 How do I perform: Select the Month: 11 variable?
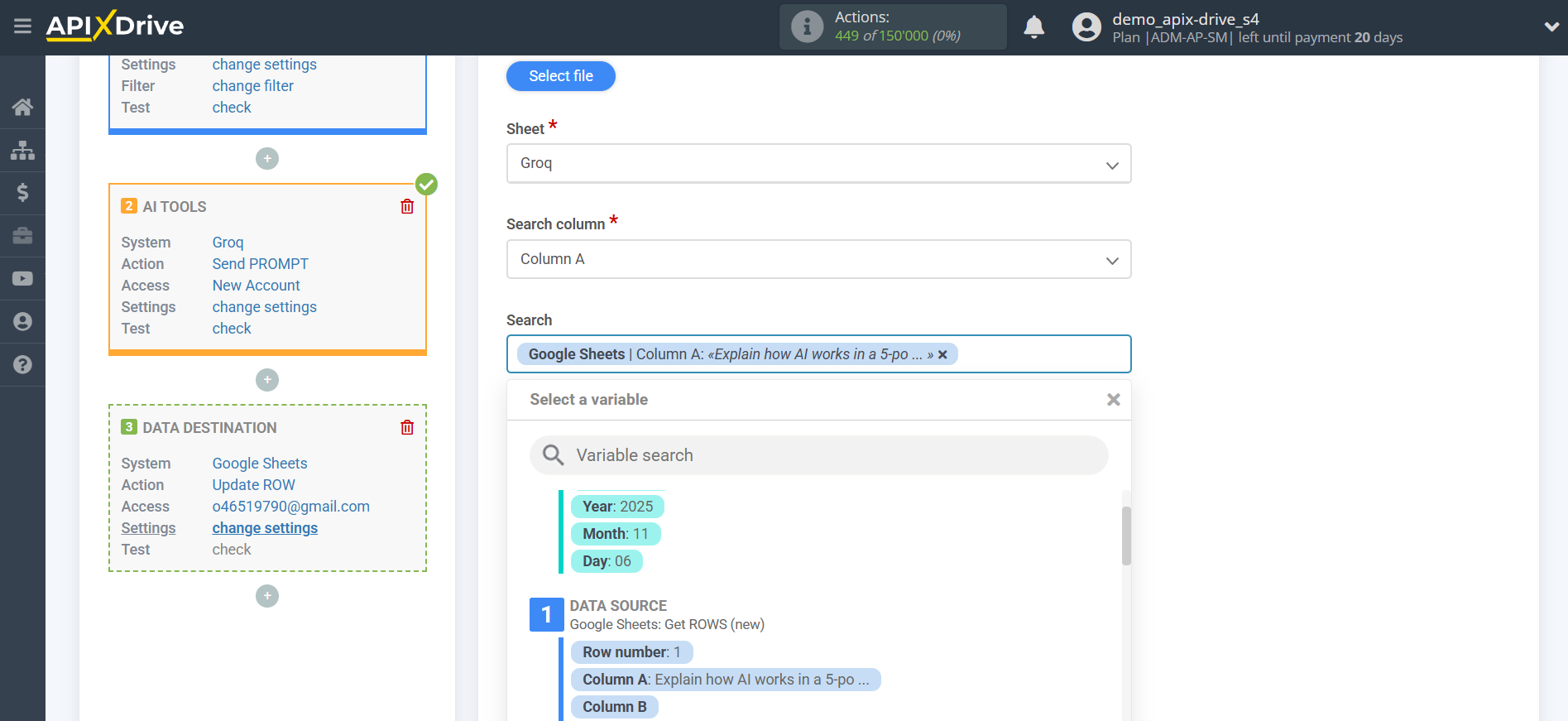tap(616, 534)
